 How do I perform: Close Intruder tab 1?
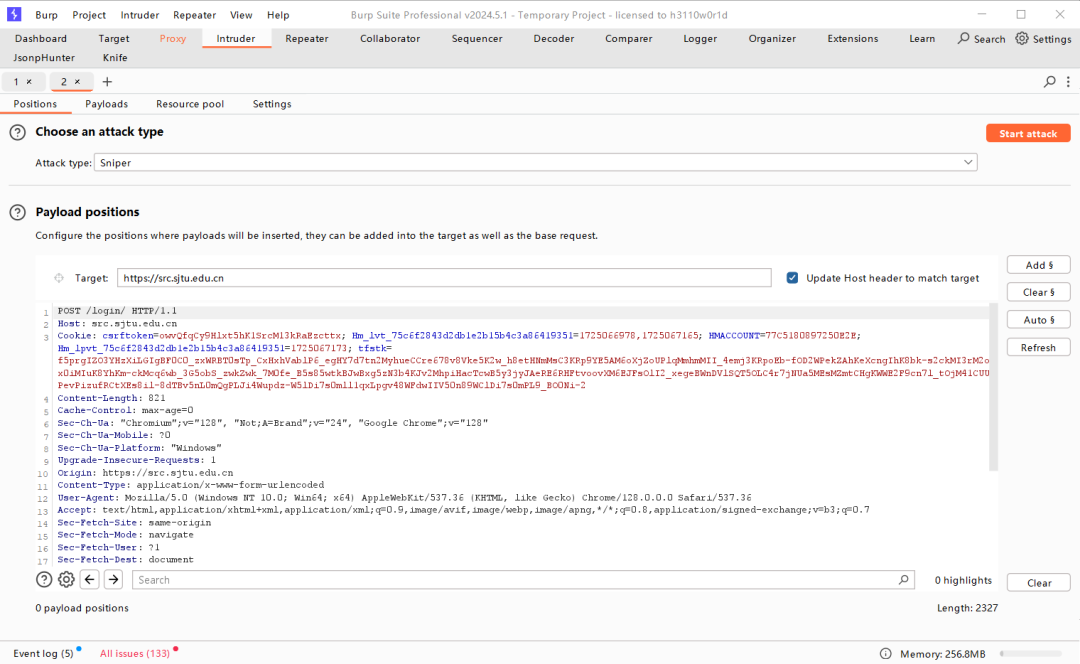click(29, 81)
